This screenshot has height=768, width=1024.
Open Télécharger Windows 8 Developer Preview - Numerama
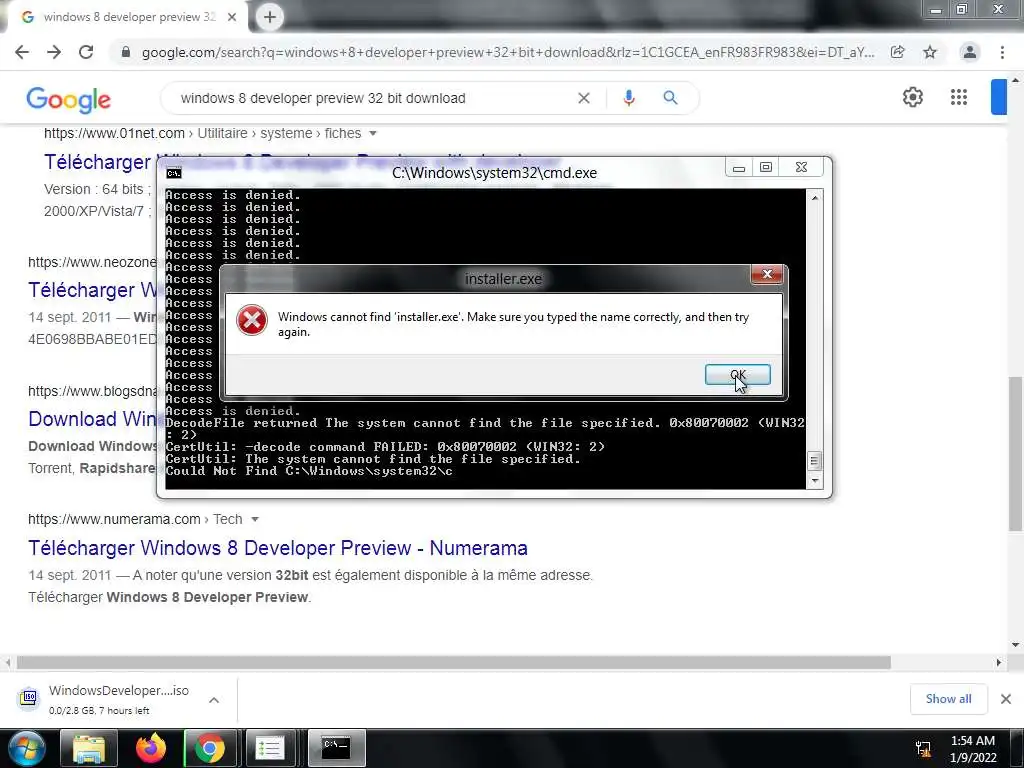278,548
